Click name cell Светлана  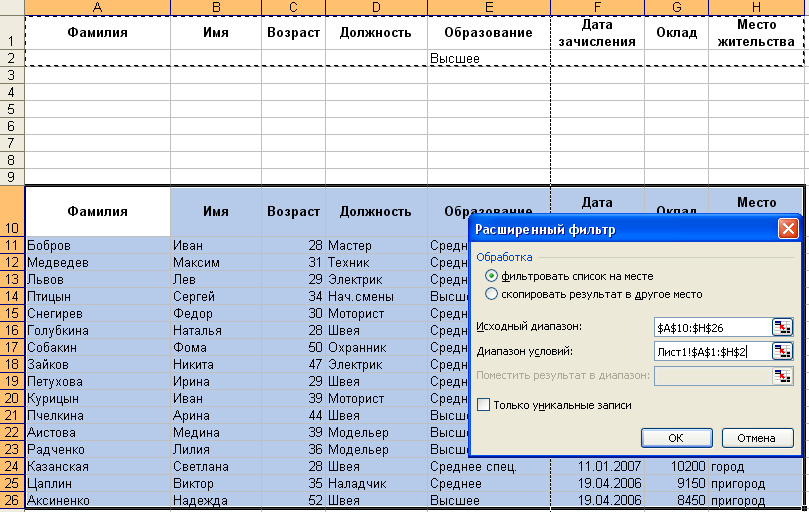[216, 466]
